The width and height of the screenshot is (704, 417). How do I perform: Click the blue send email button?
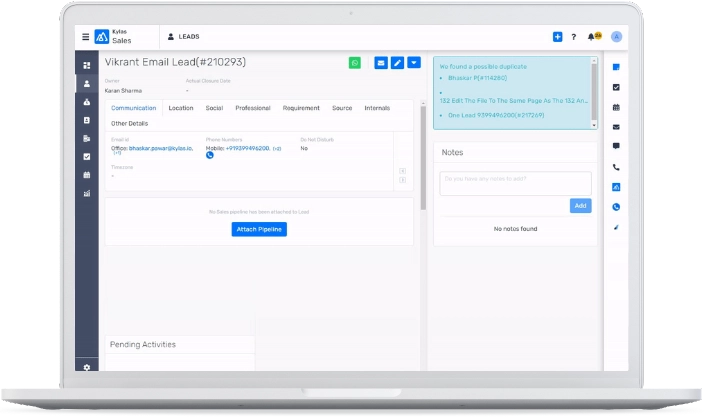coord(381,63)
